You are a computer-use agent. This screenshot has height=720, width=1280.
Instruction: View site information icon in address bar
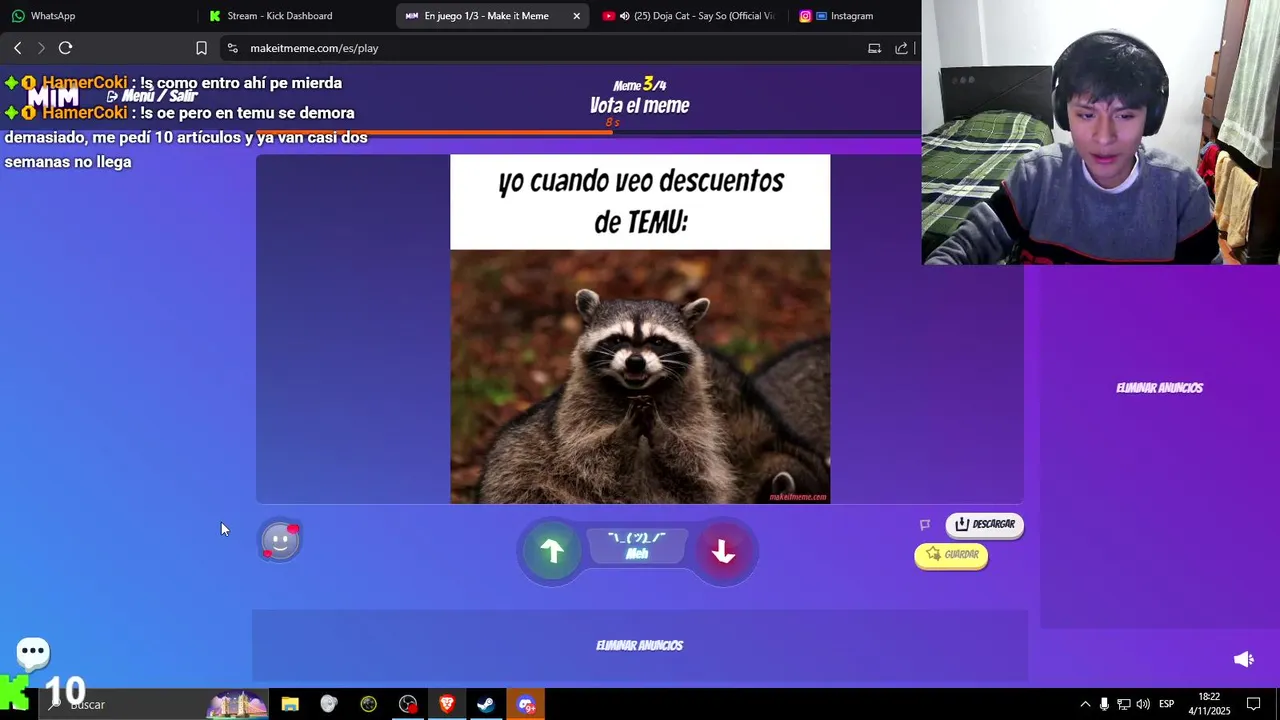coord(232,48)
